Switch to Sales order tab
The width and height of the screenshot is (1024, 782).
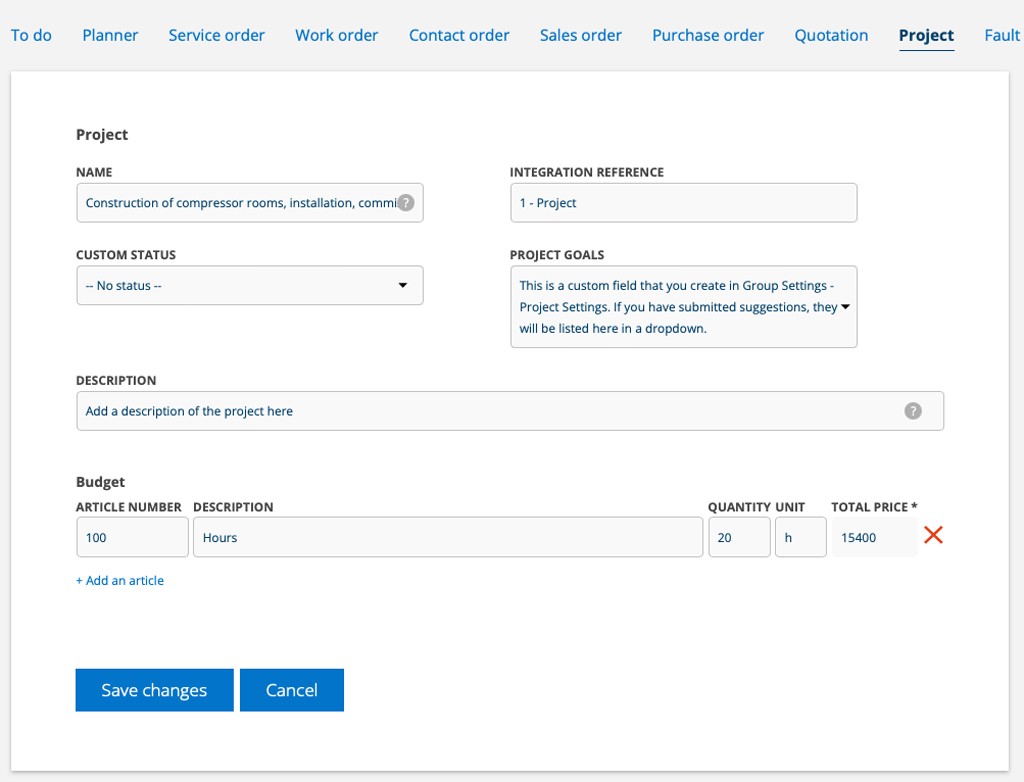[x=580, y=35]
